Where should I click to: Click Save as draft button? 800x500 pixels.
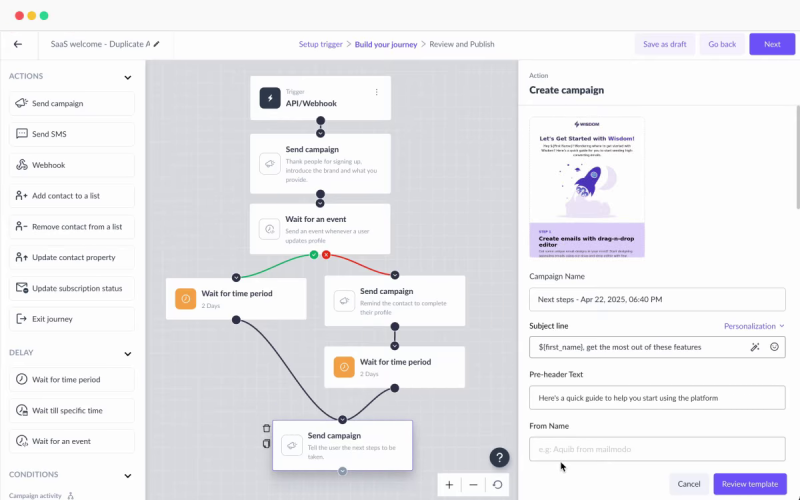tap(664, 44)
